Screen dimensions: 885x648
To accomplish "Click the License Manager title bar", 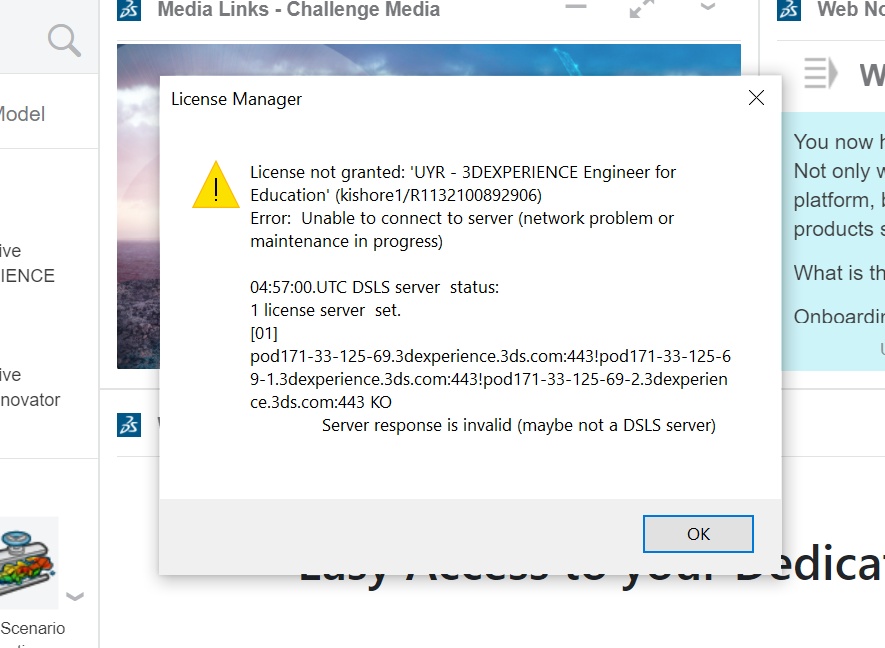I will coord(450,99).
